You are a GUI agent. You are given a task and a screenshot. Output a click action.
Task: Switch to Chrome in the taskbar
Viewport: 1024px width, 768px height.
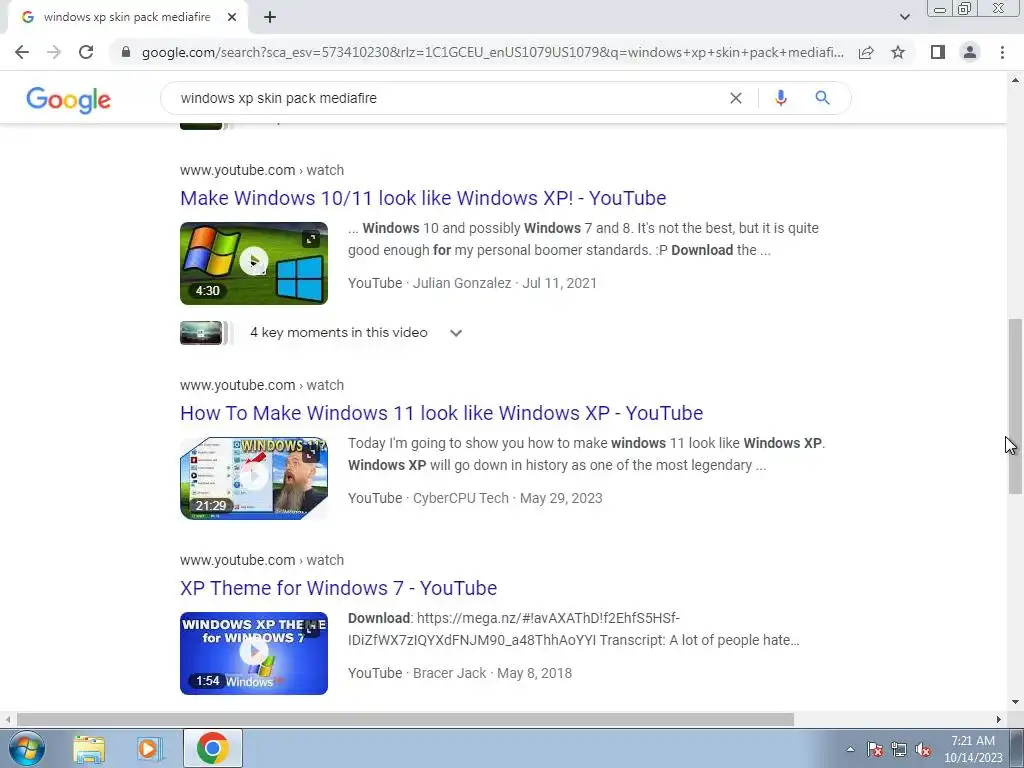pos(213,748)
